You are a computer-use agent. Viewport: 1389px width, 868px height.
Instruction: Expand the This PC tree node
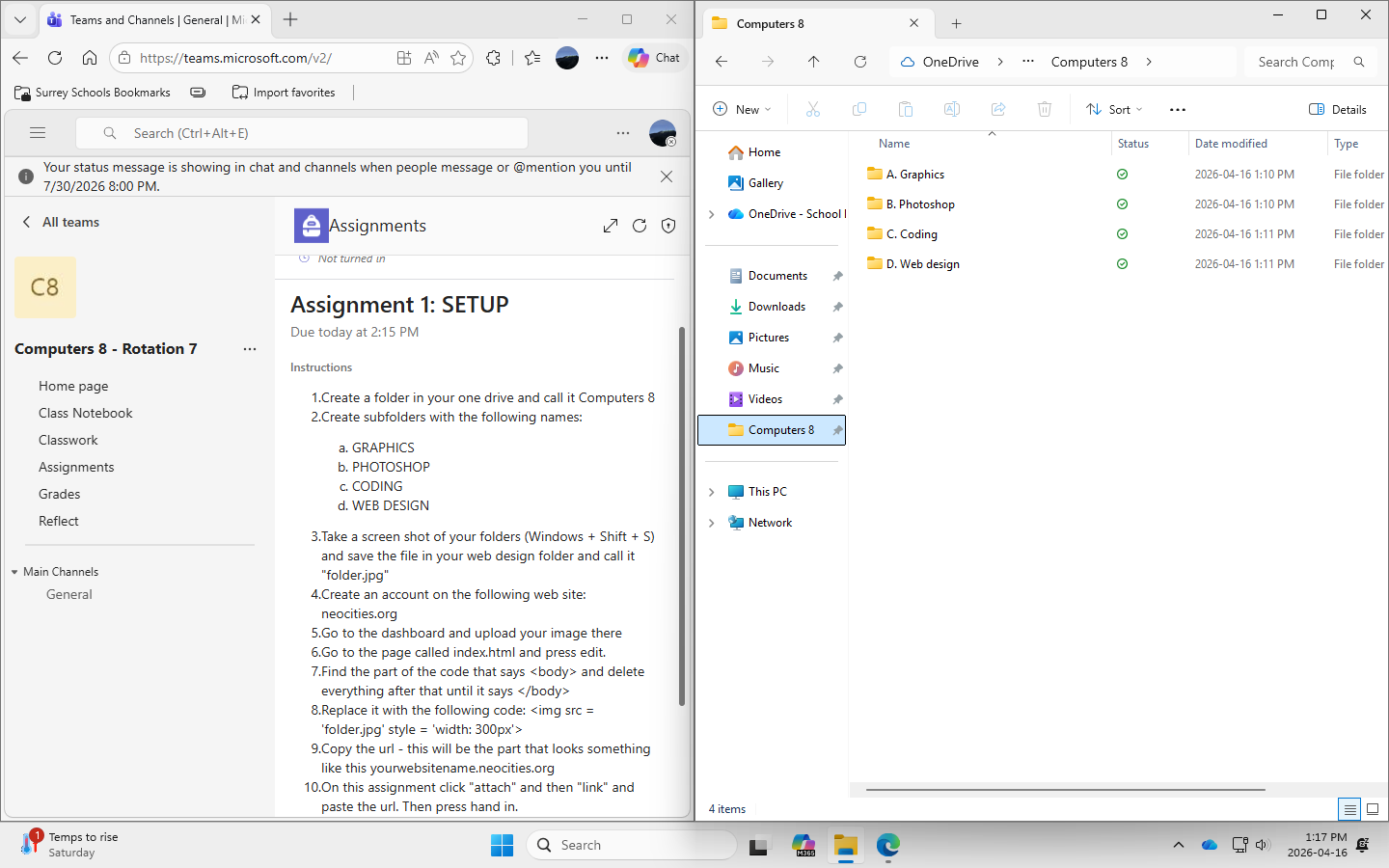[712, 492]
